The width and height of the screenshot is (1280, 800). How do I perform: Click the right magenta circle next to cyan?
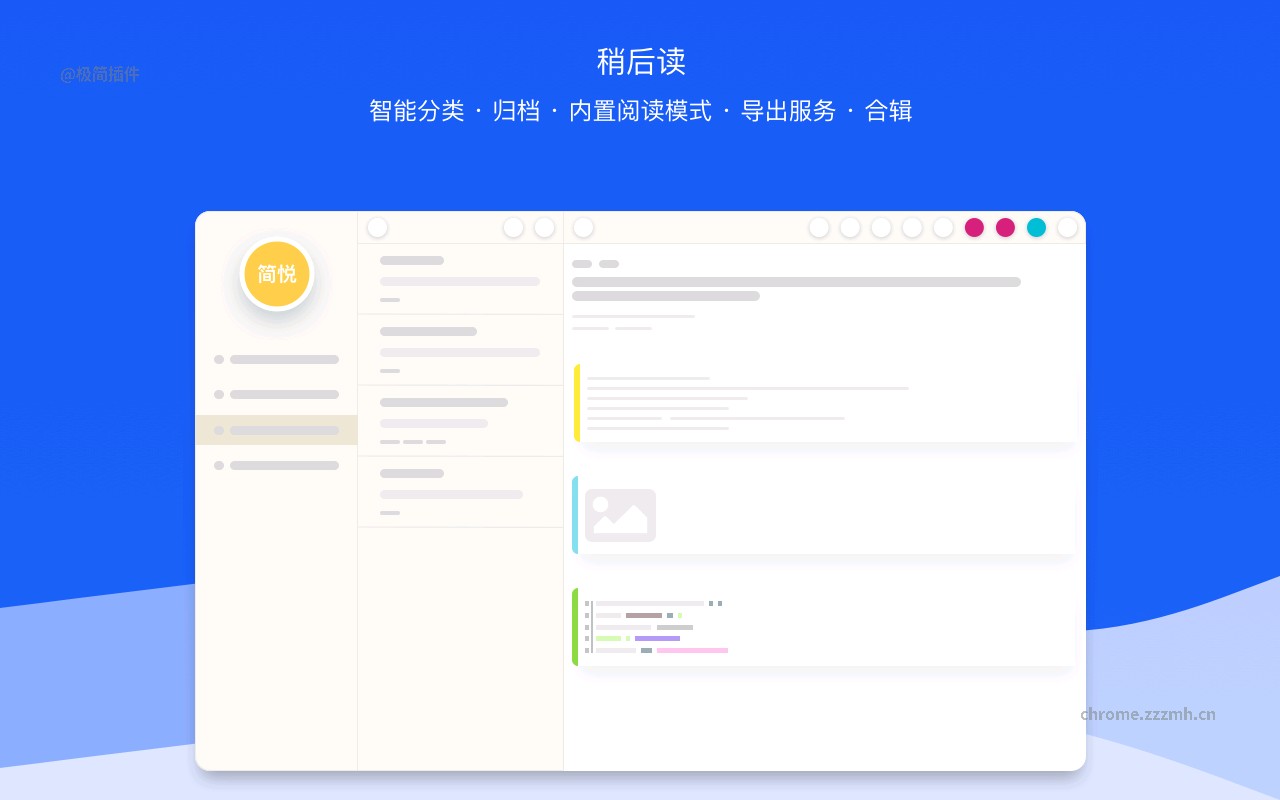pyautogui.click(x=1005, y=227)
